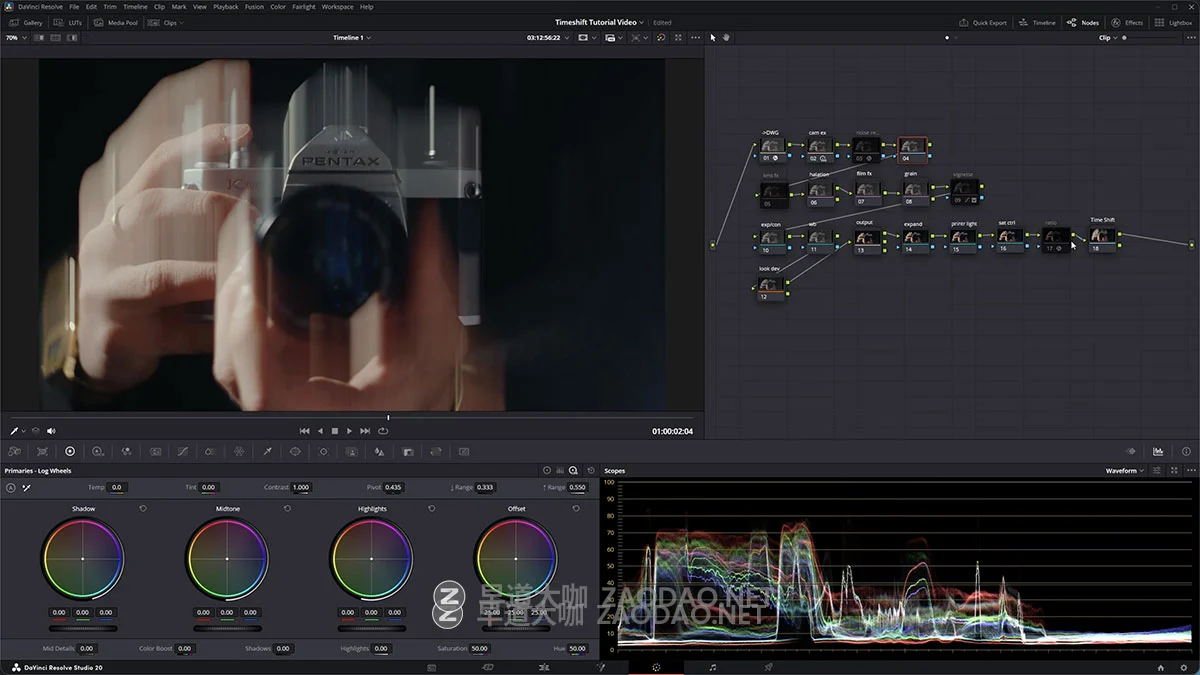1200x675 pixels.
Task: Open the Workspace menu
Action: 337,6
